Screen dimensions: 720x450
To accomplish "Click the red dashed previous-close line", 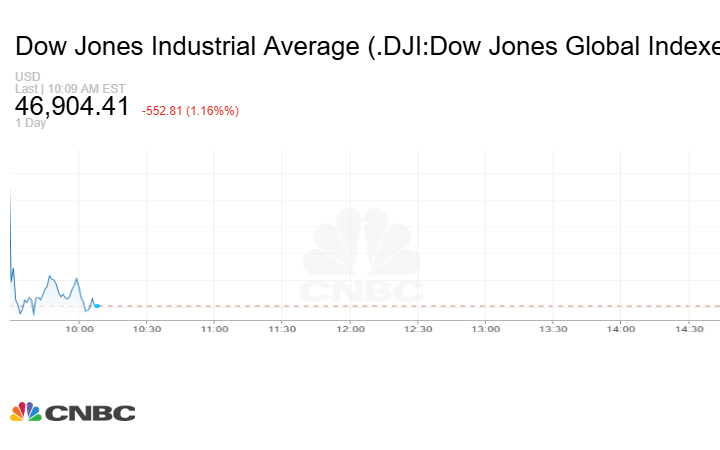I will (400, 306).
